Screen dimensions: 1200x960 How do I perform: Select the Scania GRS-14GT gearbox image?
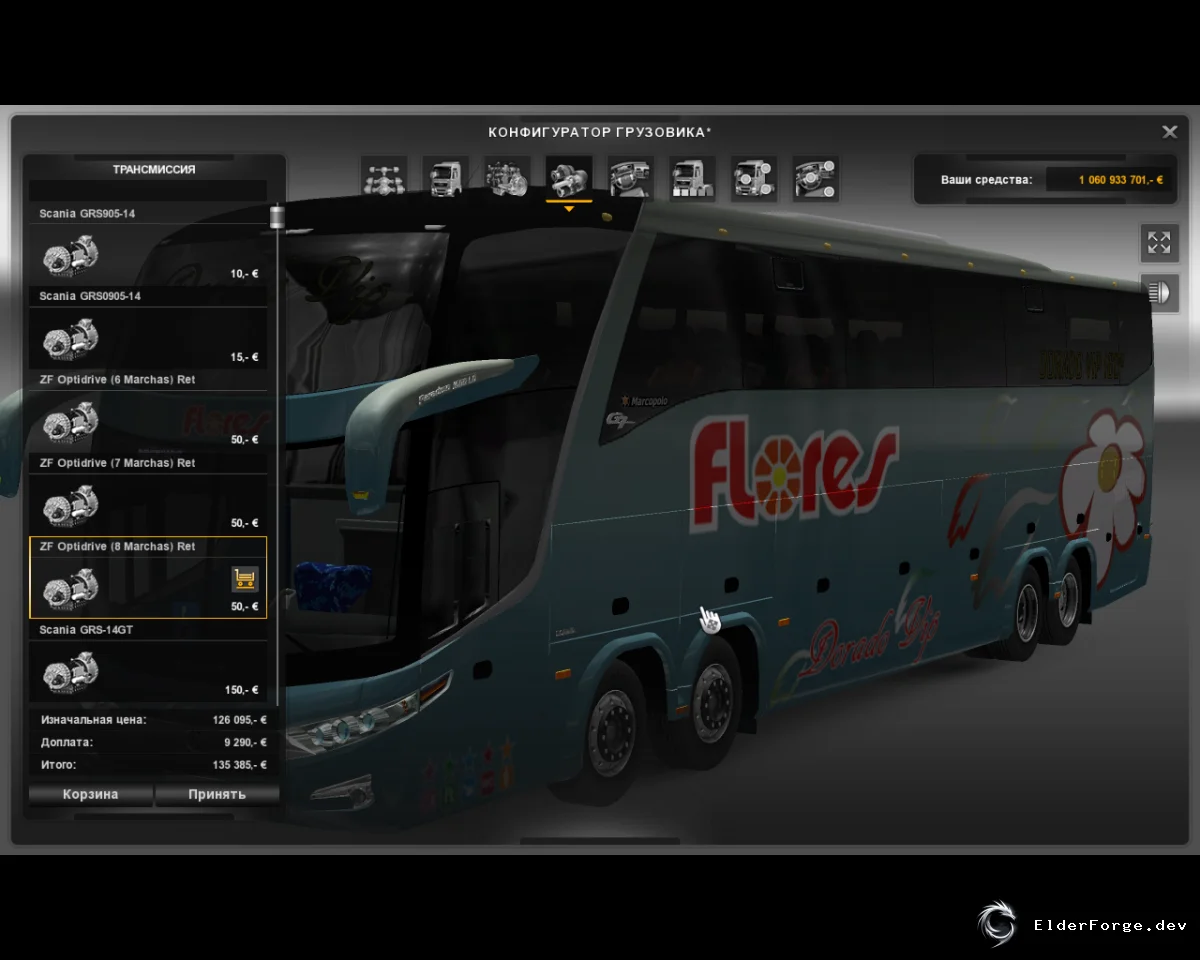pyautogui.click(x=70, y=671)
